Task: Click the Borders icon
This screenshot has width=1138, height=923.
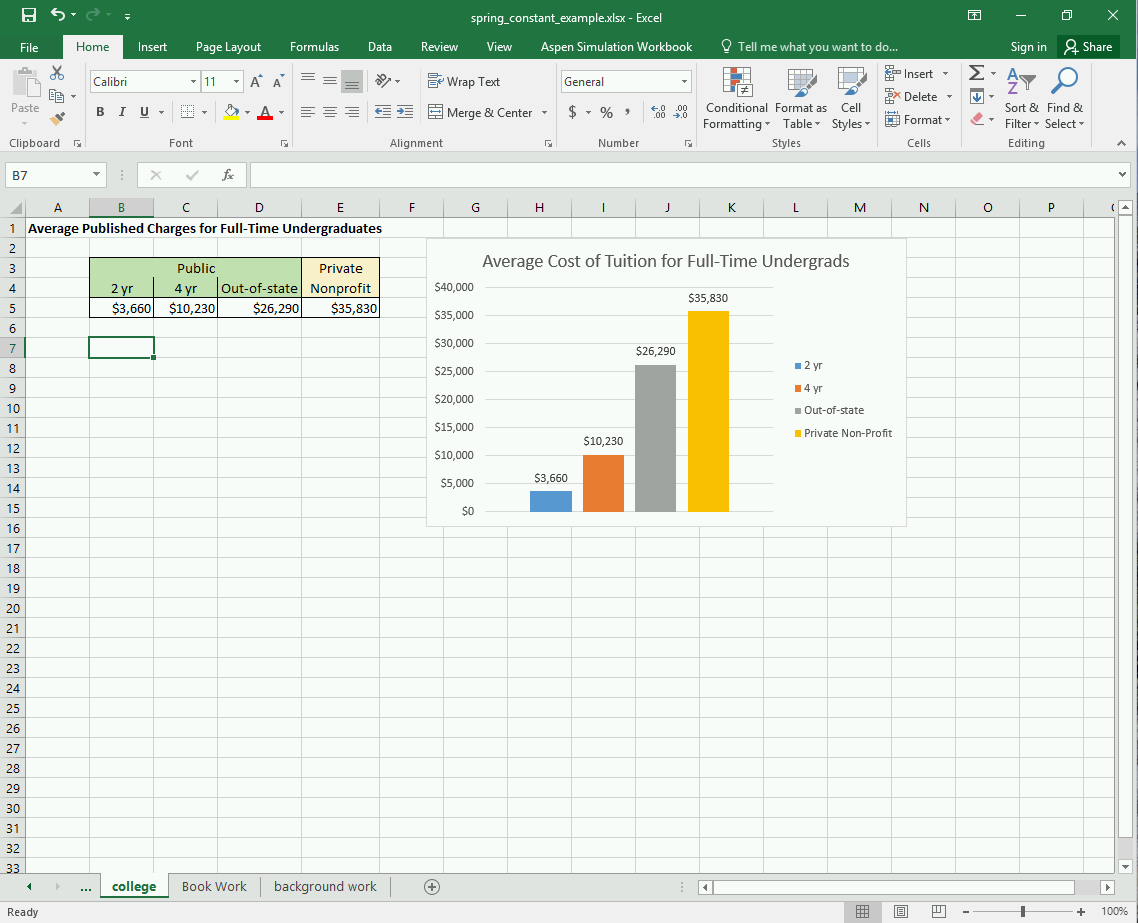Action: 187,112
